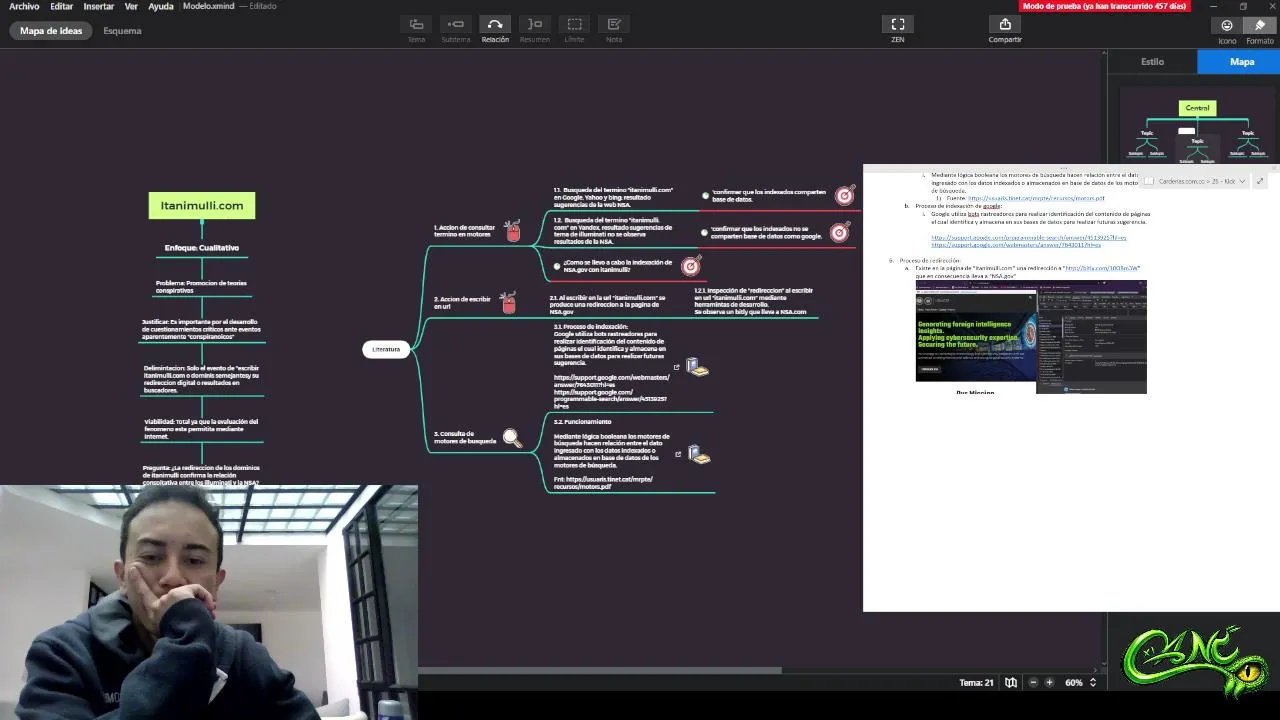Open the zoom percentage stepper at 60%

pyautogui.click(x=1093, y=682)
